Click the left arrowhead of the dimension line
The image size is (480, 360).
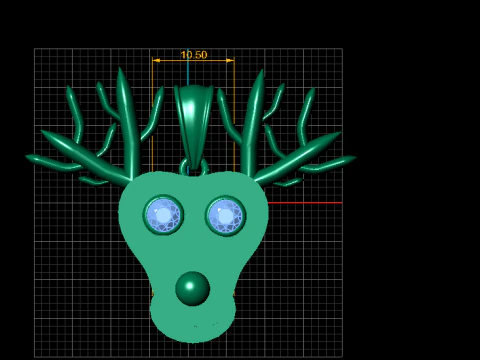pos(156,60)
